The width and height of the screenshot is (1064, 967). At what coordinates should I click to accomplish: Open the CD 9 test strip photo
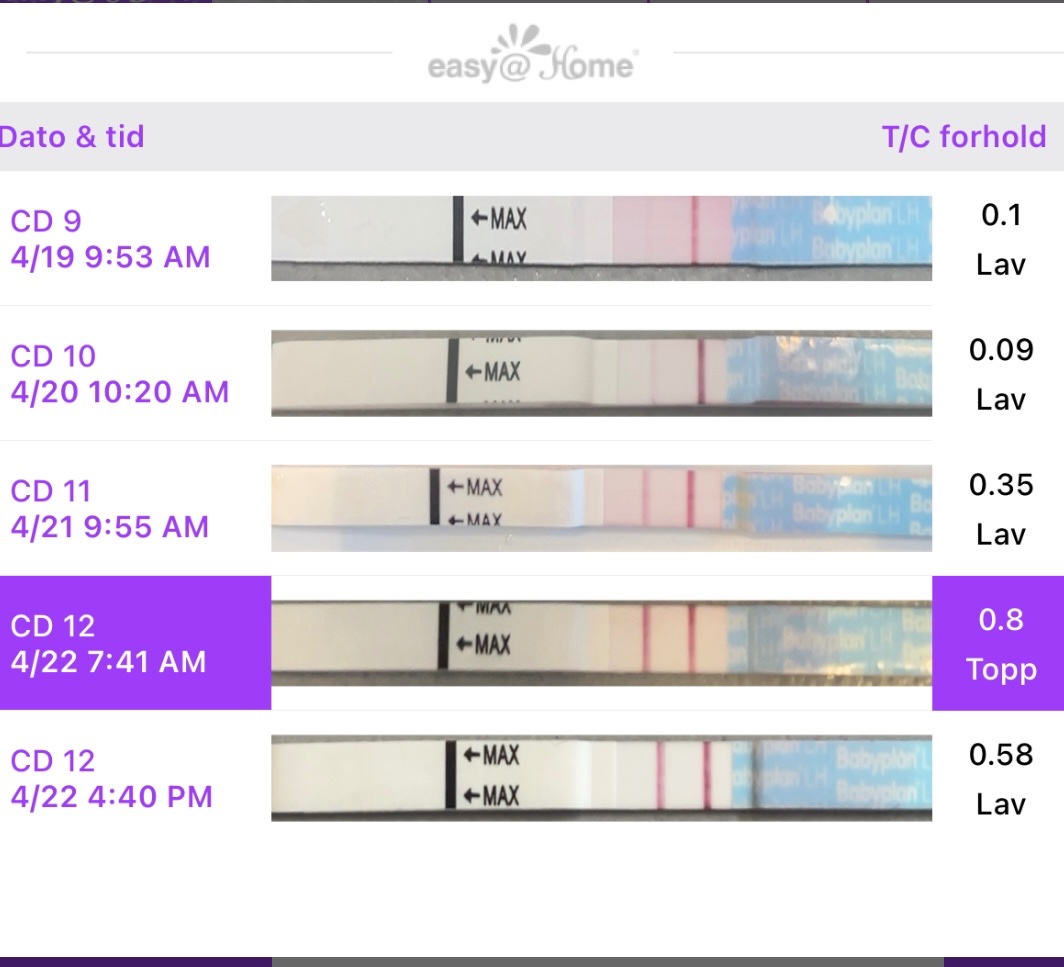(x=601, y=238)
